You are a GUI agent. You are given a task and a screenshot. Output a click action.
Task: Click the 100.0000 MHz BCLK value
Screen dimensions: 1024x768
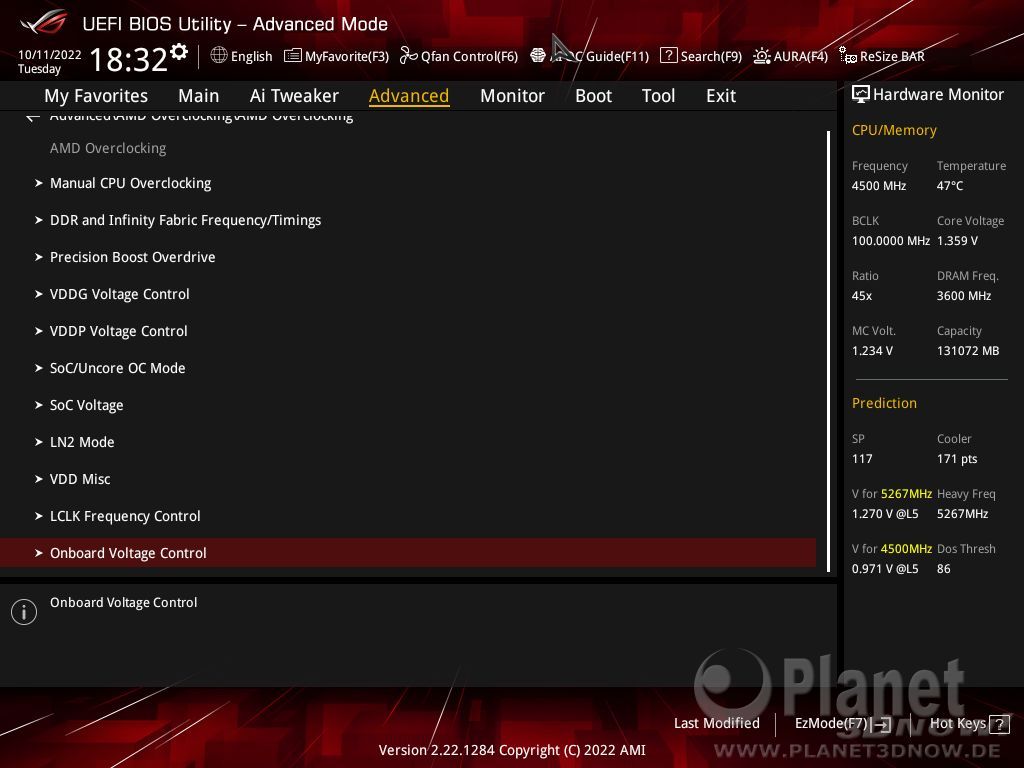tap(891, 241)
